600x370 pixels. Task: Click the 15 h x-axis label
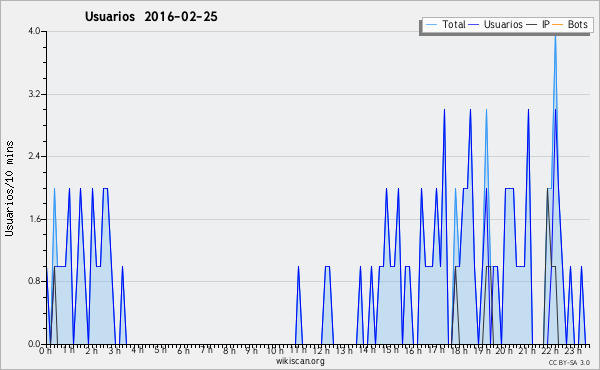click(390, 350)
